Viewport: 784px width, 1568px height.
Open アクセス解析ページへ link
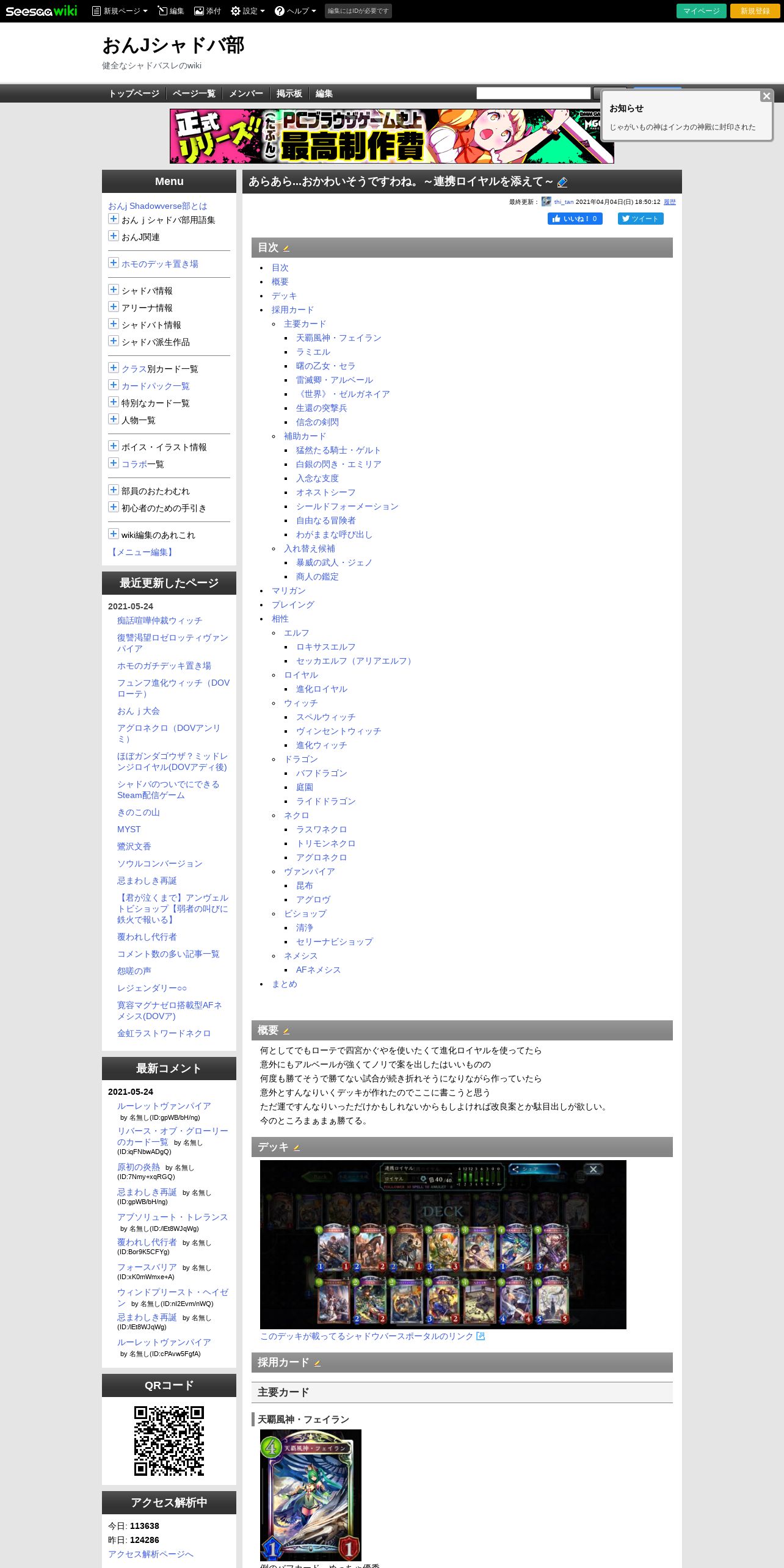point(151,1554)
